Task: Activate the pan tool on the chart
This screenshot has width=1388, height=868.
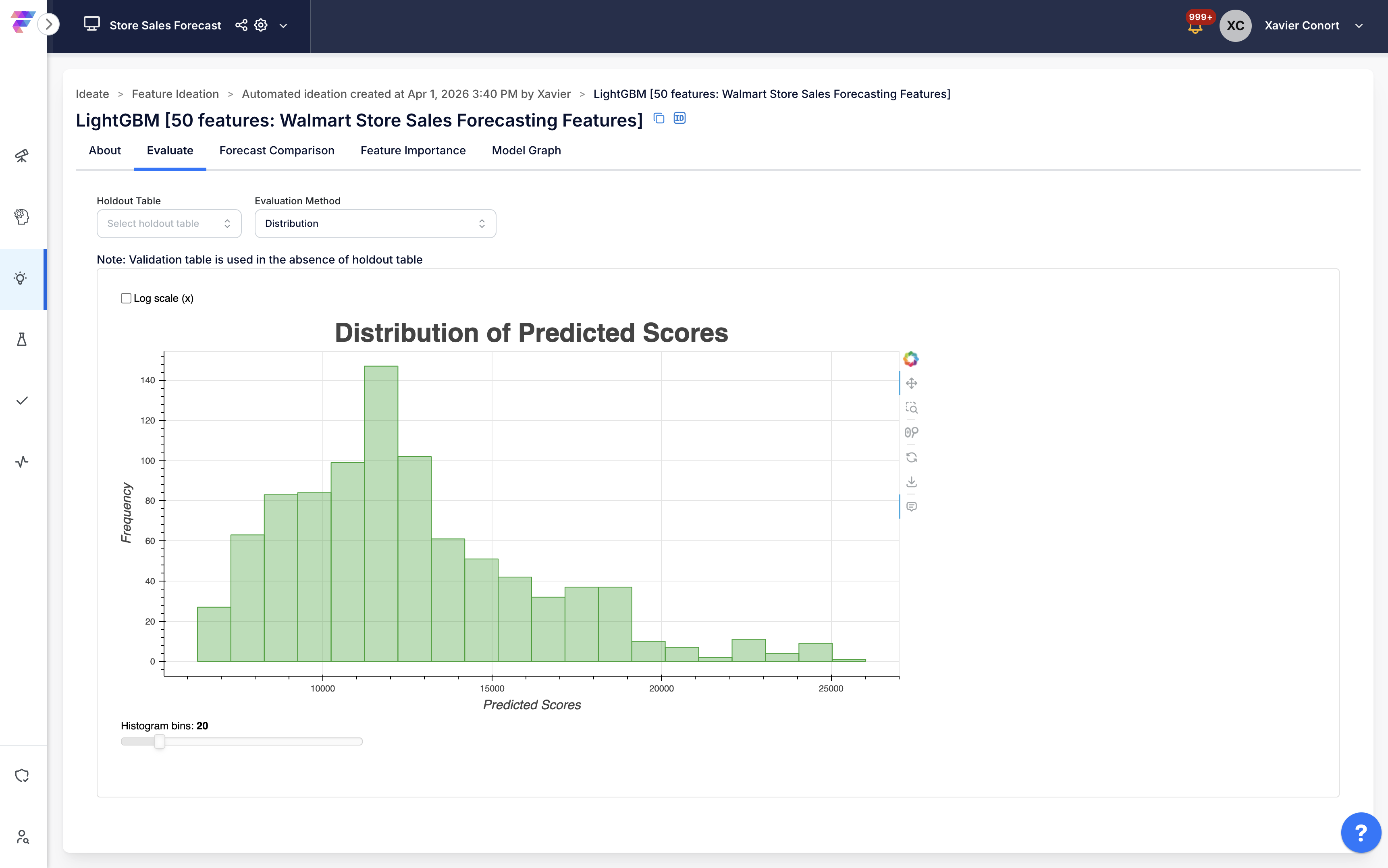Action: 912,383
